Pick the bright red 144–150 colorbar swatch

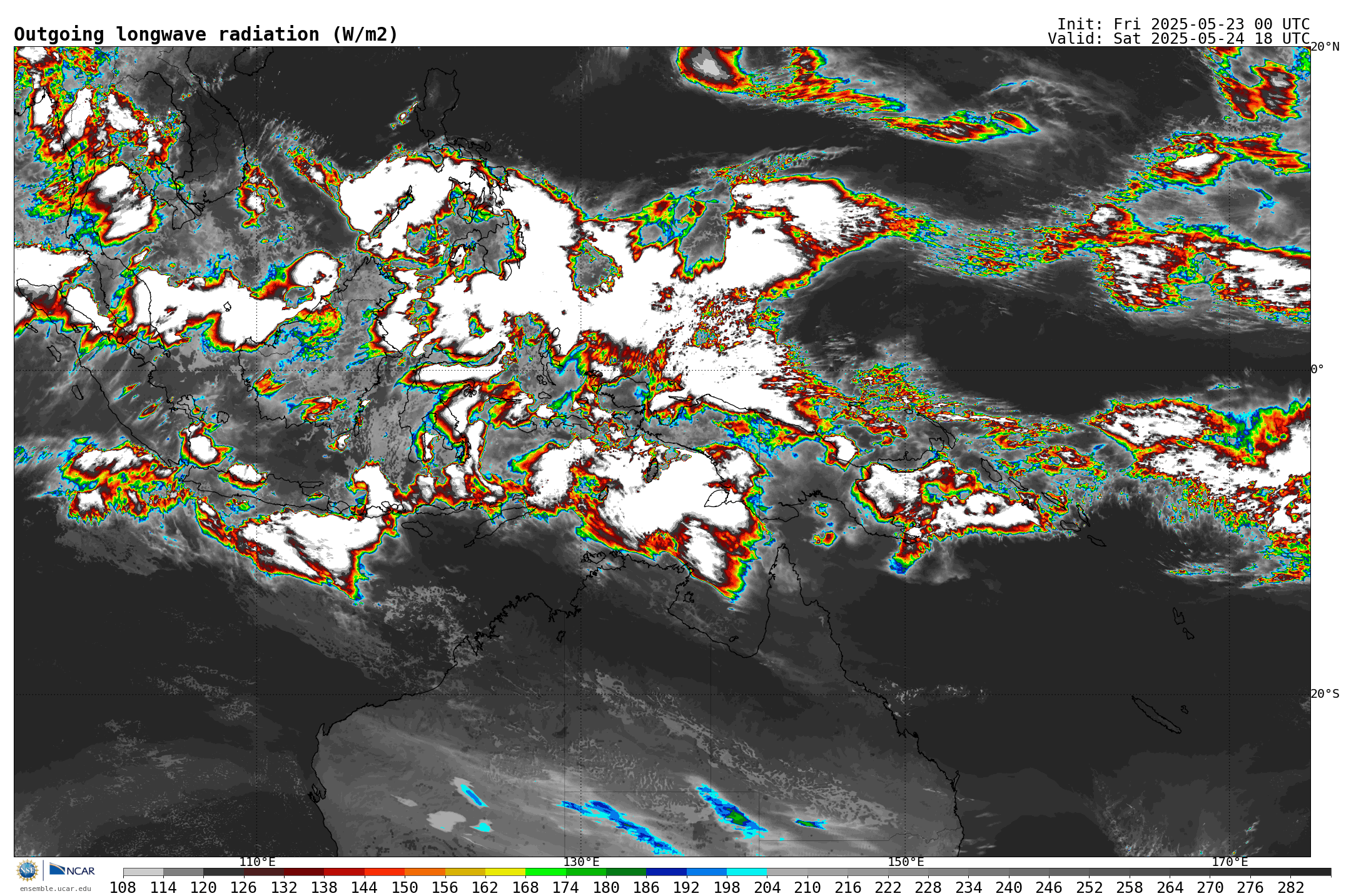tap(385, 872)
